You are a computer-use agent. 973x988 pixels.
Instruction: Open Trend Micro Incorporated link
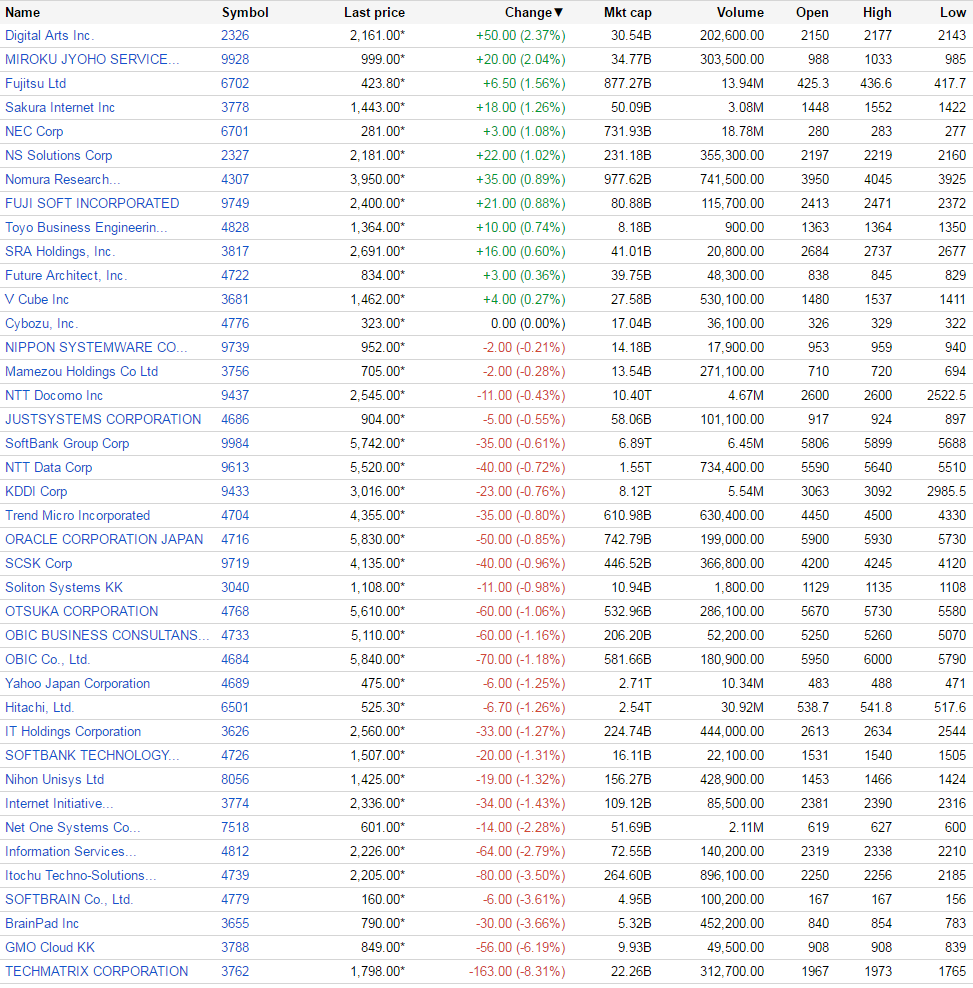coord(78,515)
